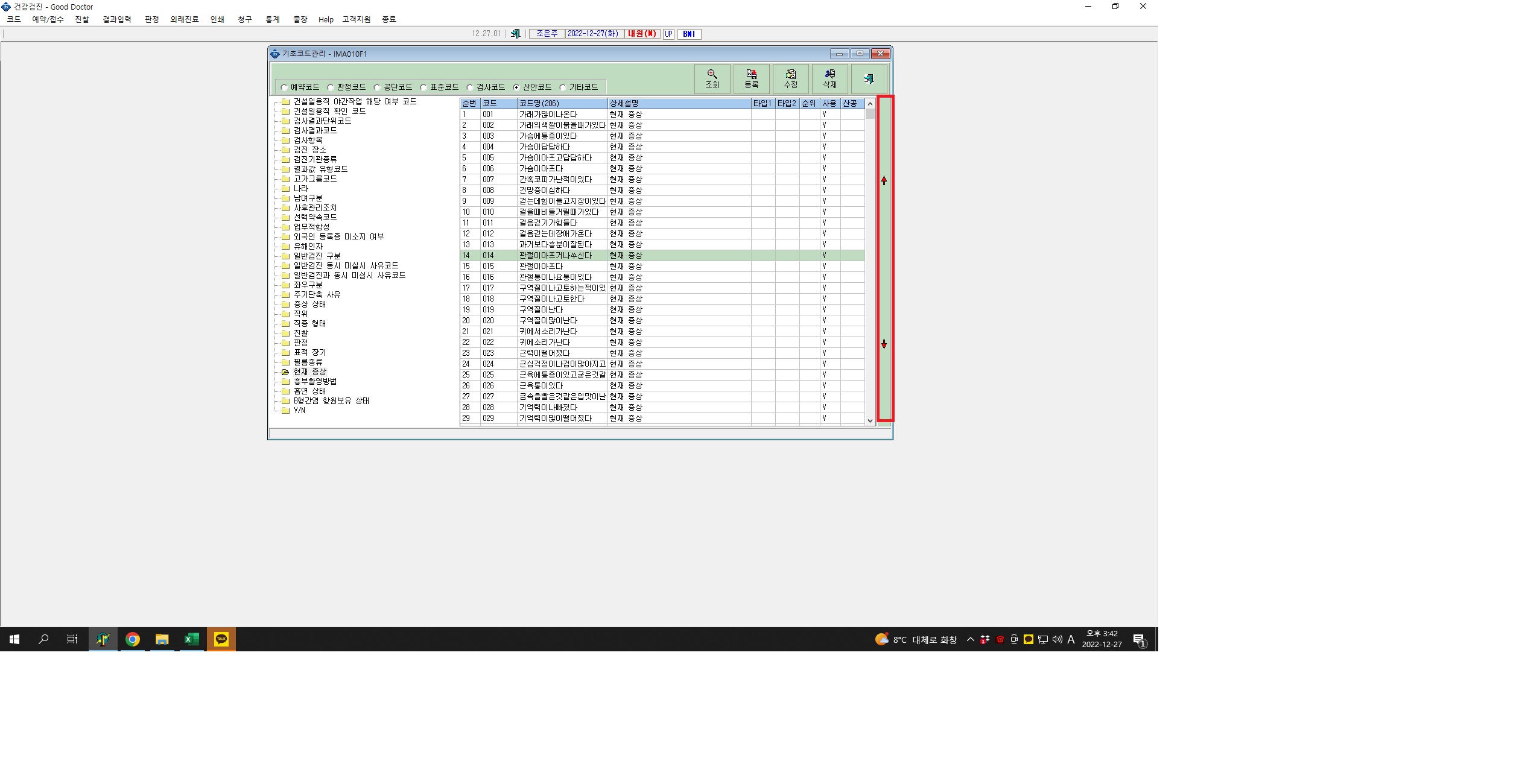This screenshot has width=1519, height=784.
Task: Open KakaoTalk from the taskbar
Action: 221,639
